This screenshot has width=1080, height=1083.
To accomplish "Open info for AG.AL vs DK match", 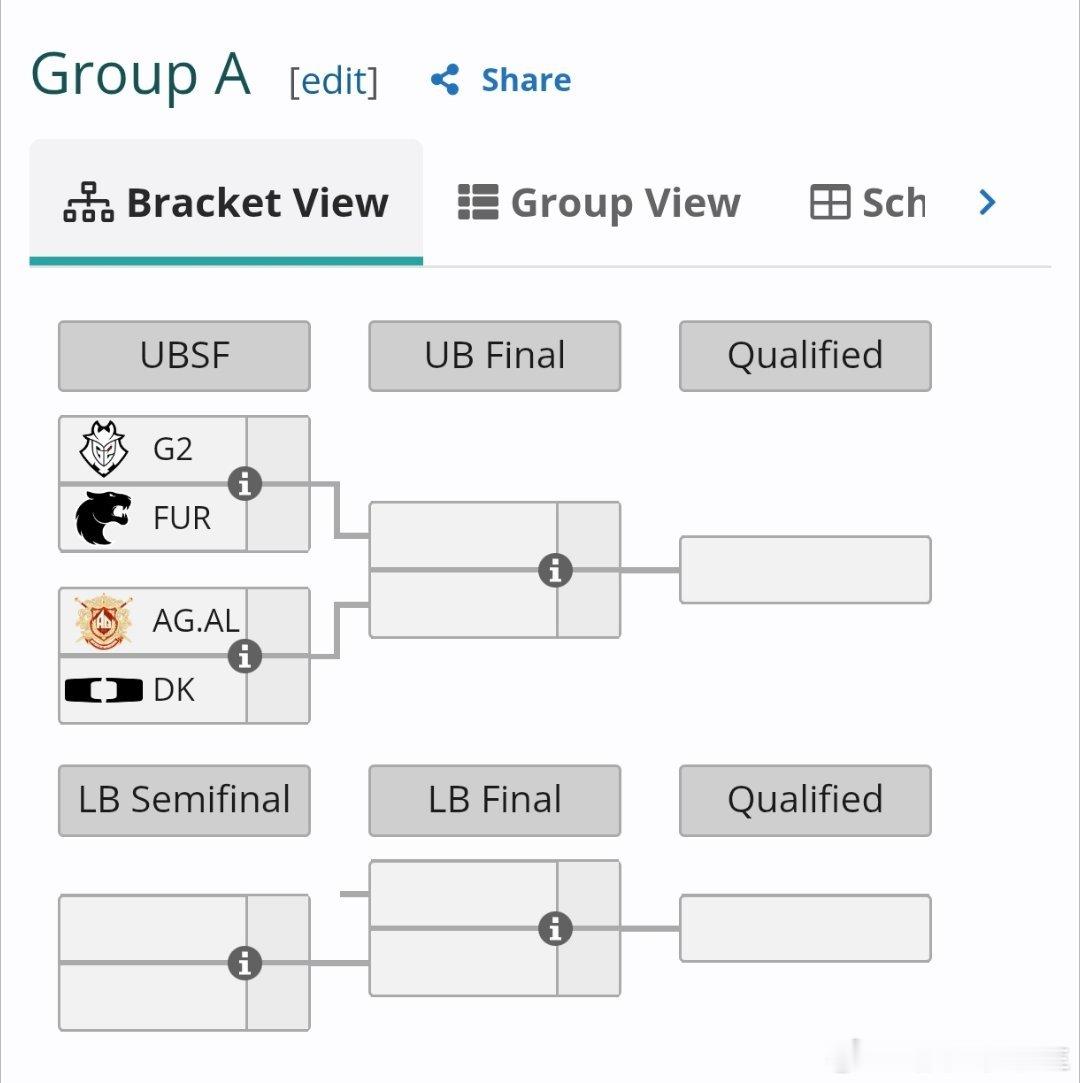I will 245,655.
